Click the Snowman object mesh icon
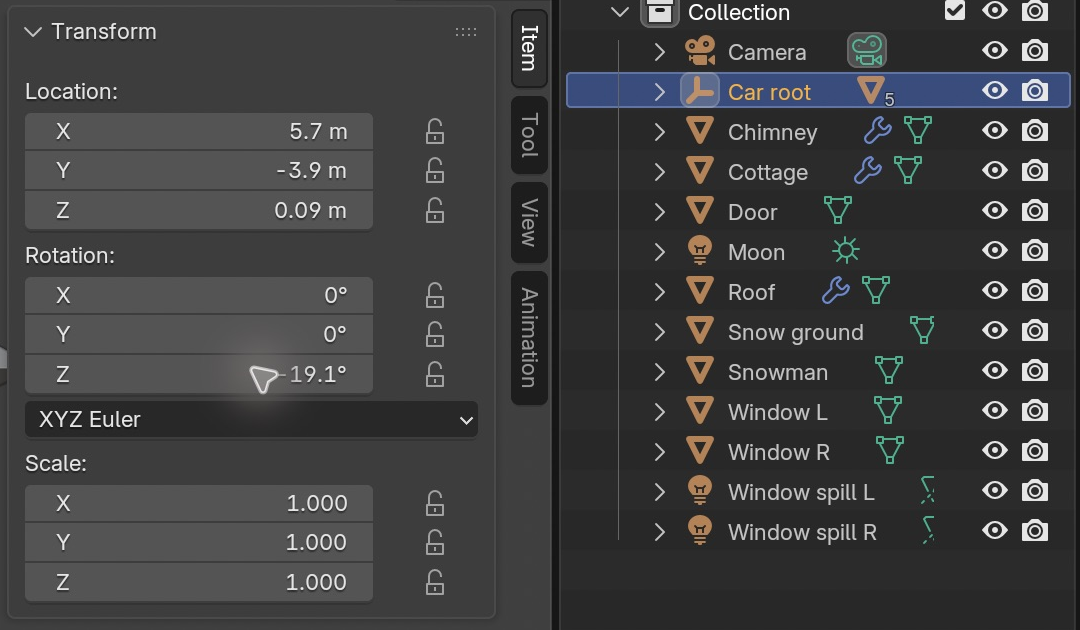Viewport: 1080px width, 630px height. (700, 370)
